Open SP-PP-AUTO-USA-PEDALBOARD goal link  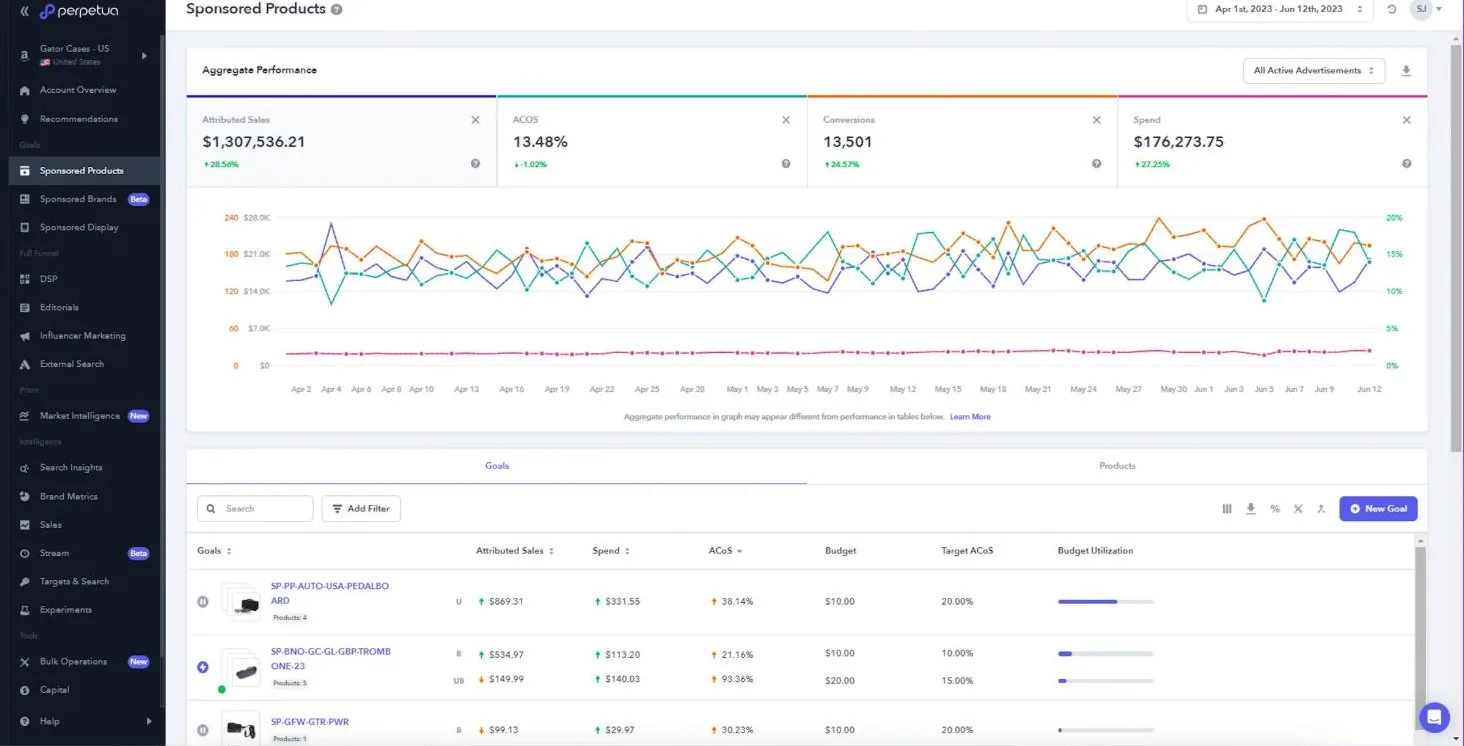pos(330,593)
